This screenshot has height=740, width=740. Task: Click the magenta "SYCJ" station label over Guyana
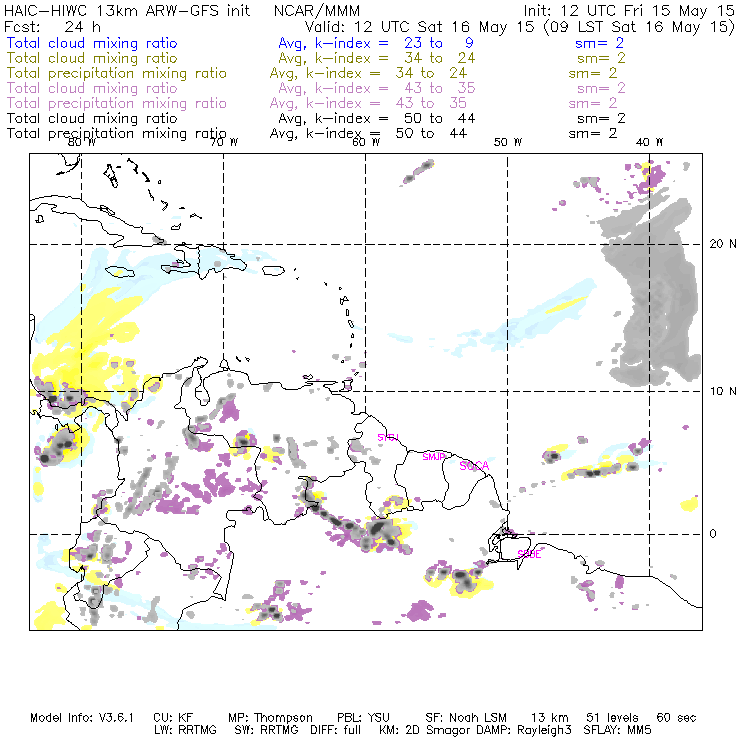click(388, 437)
